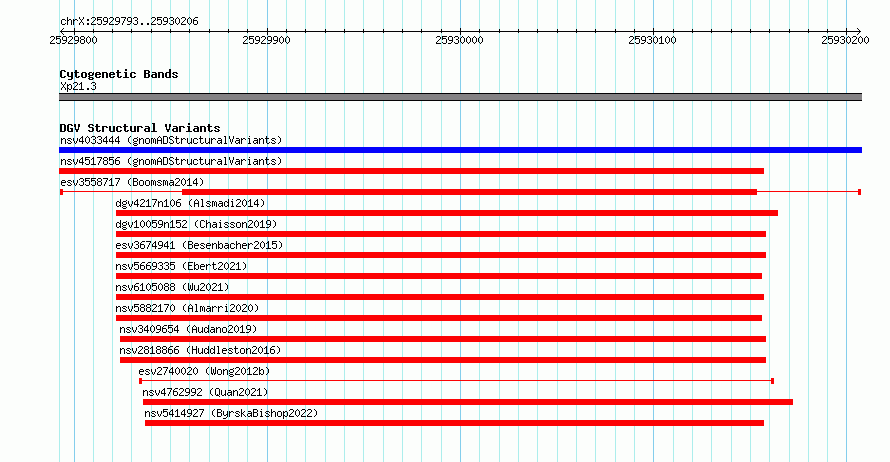Open variant label nsv2818866 (Huddleston2016)
Image resolution: width=890 pixels, height=462 pixels.
click(200, 350)
